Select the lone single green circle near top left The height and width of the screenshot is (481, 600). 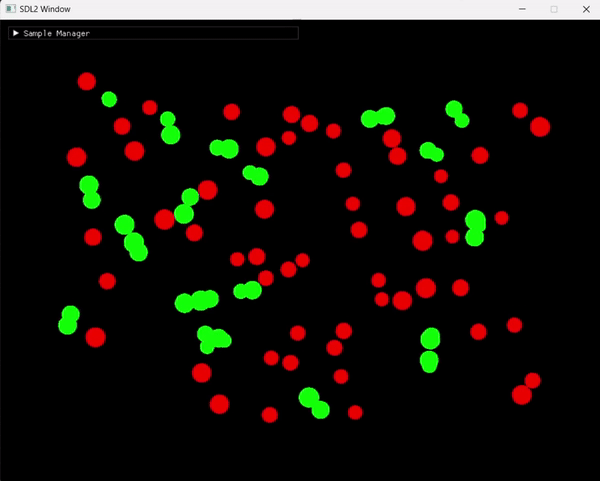pos(109,99)
